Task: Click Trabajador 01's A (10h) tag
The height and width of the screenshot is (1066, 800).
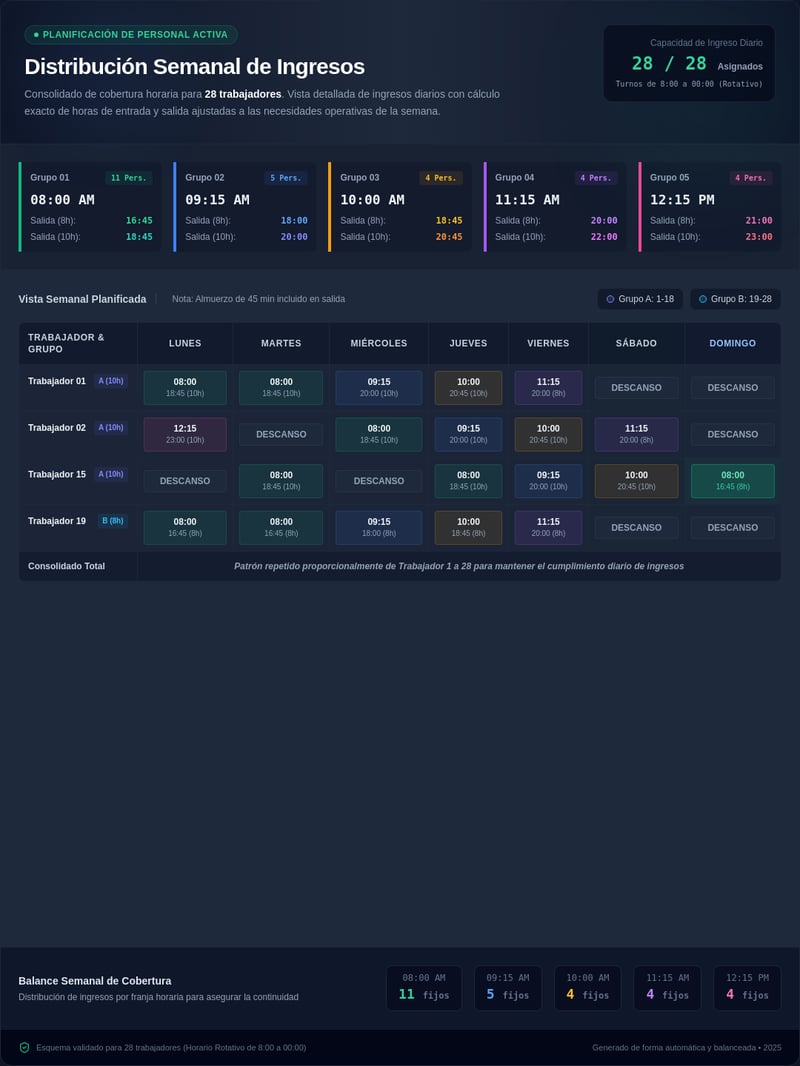Action: [111, 381]
